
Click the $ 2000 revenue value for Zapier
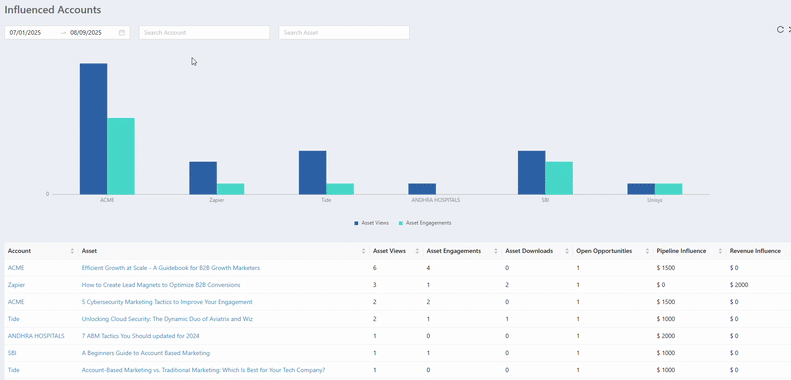pos(739,285)
